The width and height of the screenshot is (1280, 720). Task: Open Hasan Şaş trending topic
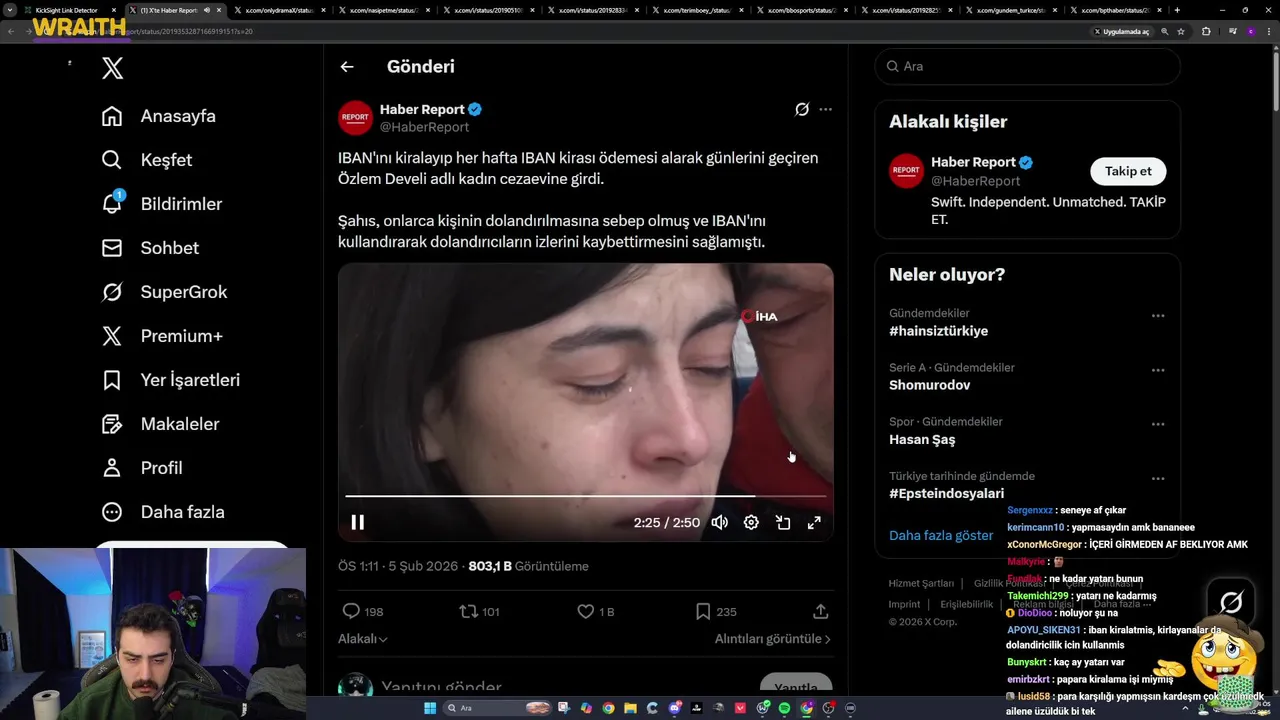tap(922, 439)
